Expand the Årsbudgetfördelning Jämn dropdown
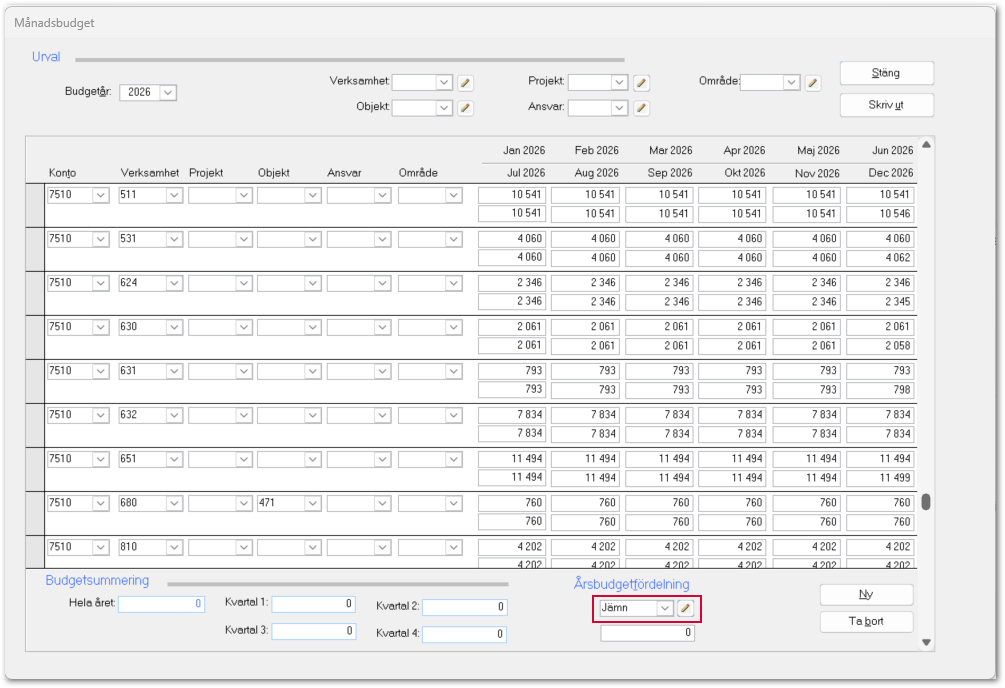The width and height of the screenshot is (1005, 688). click(664, 608)
